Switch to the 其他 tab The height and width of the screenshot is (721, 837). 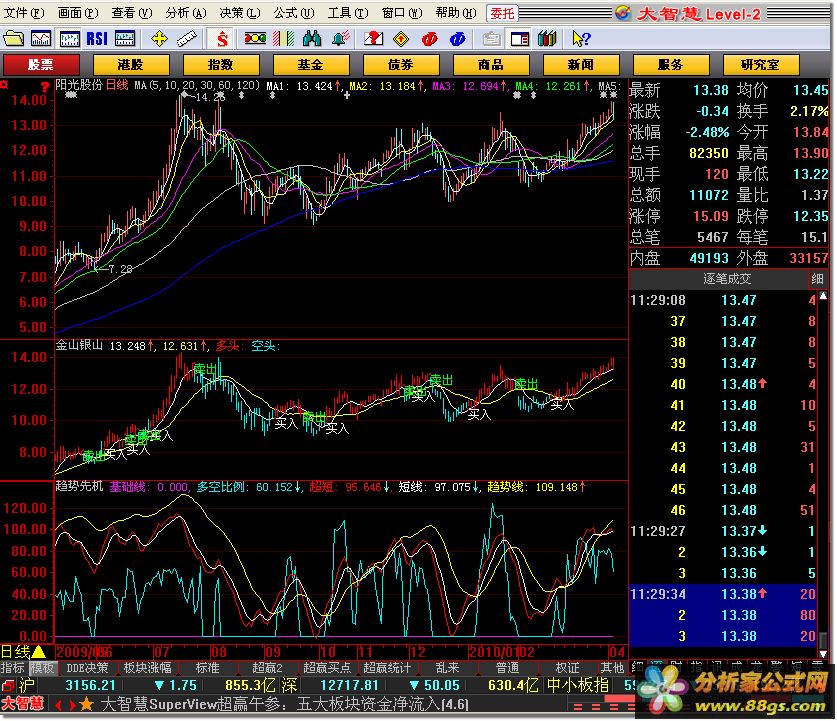coord(613,668)
